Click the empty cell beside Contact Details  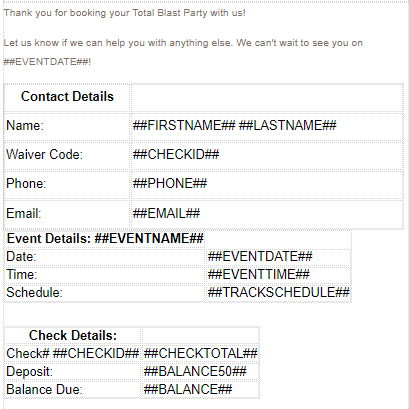[x=267, y=98]
